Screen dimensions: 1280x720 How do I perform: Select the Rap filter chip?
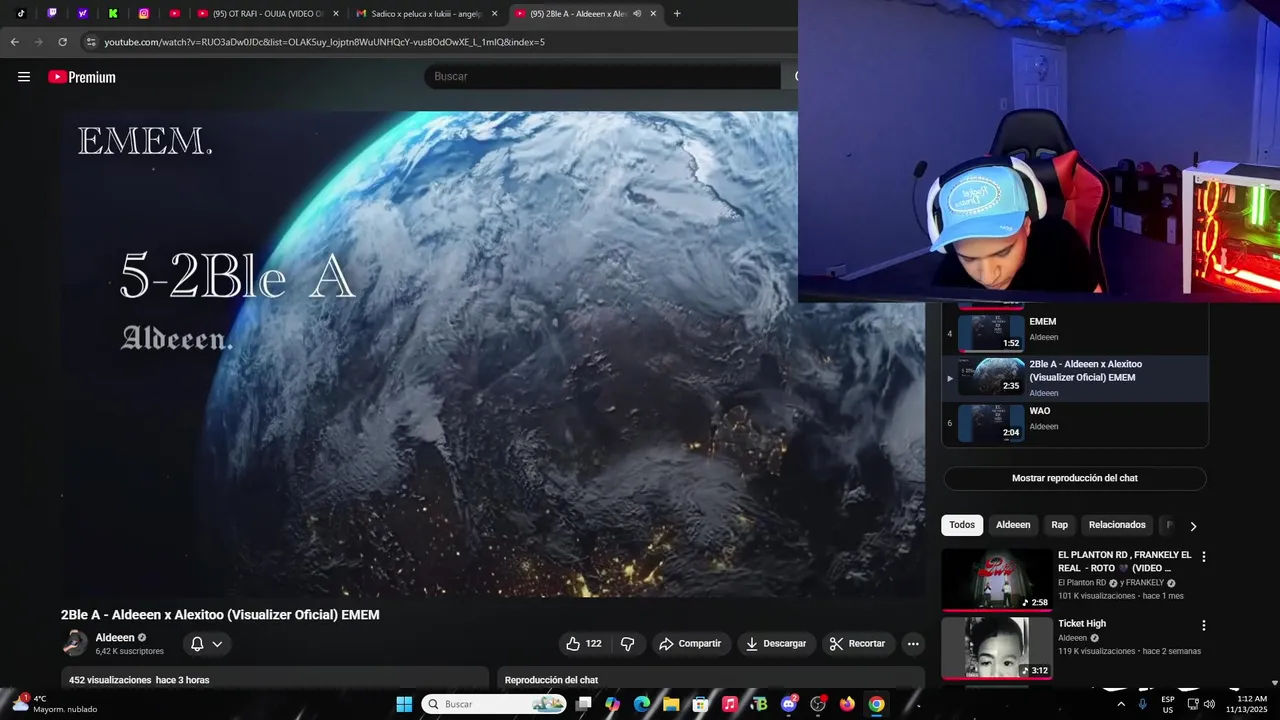pos(1059,525)
